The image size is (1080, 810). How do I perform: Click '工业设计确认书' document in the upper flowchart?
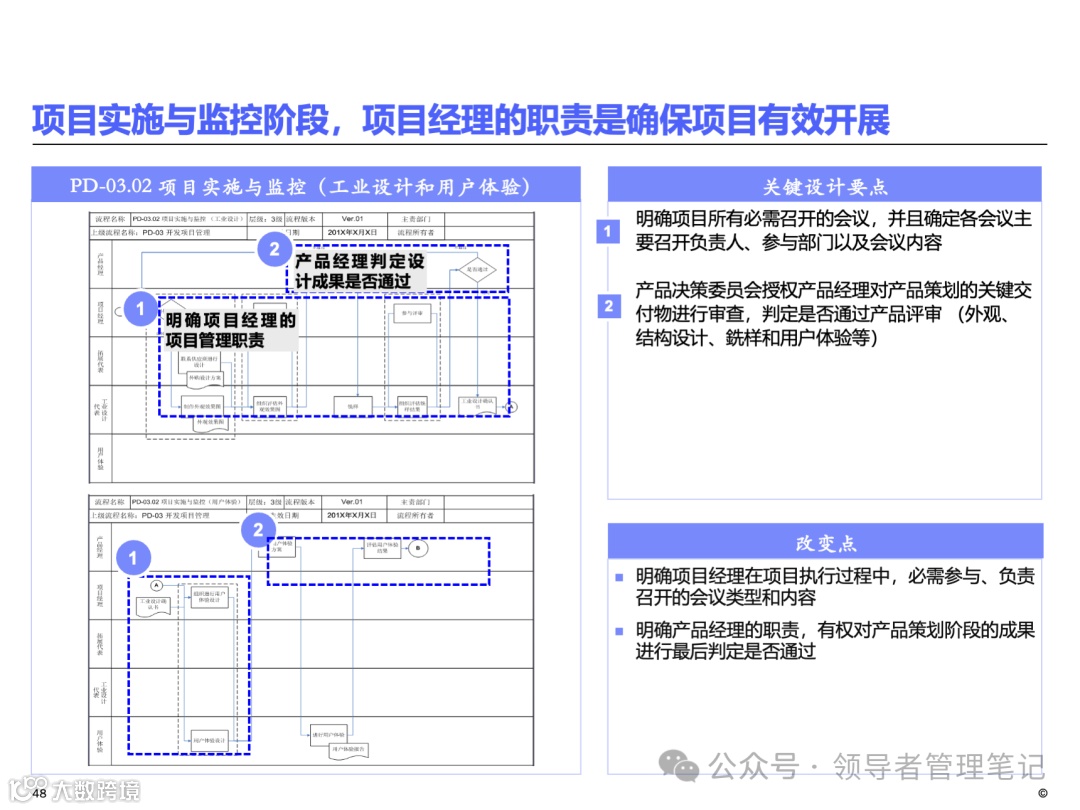tap(477, 406)
